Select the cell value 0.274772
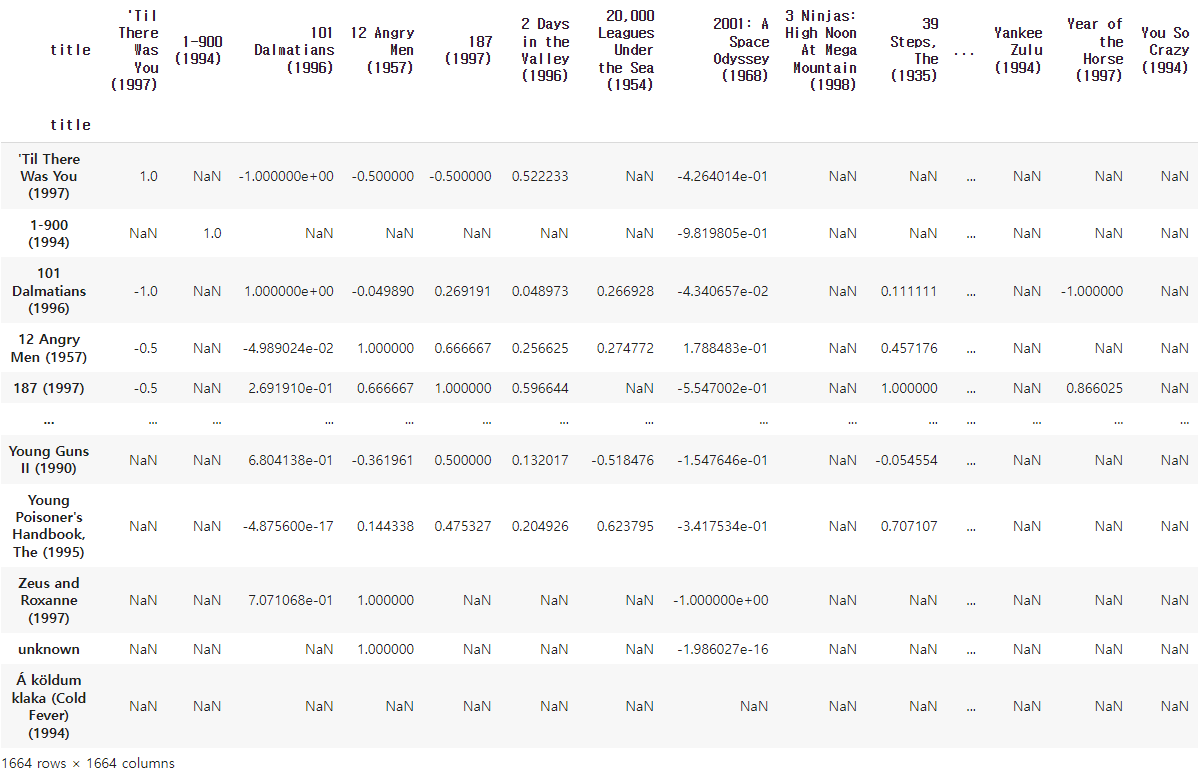This screenshot has width=1198, height=770. [626, 348]
